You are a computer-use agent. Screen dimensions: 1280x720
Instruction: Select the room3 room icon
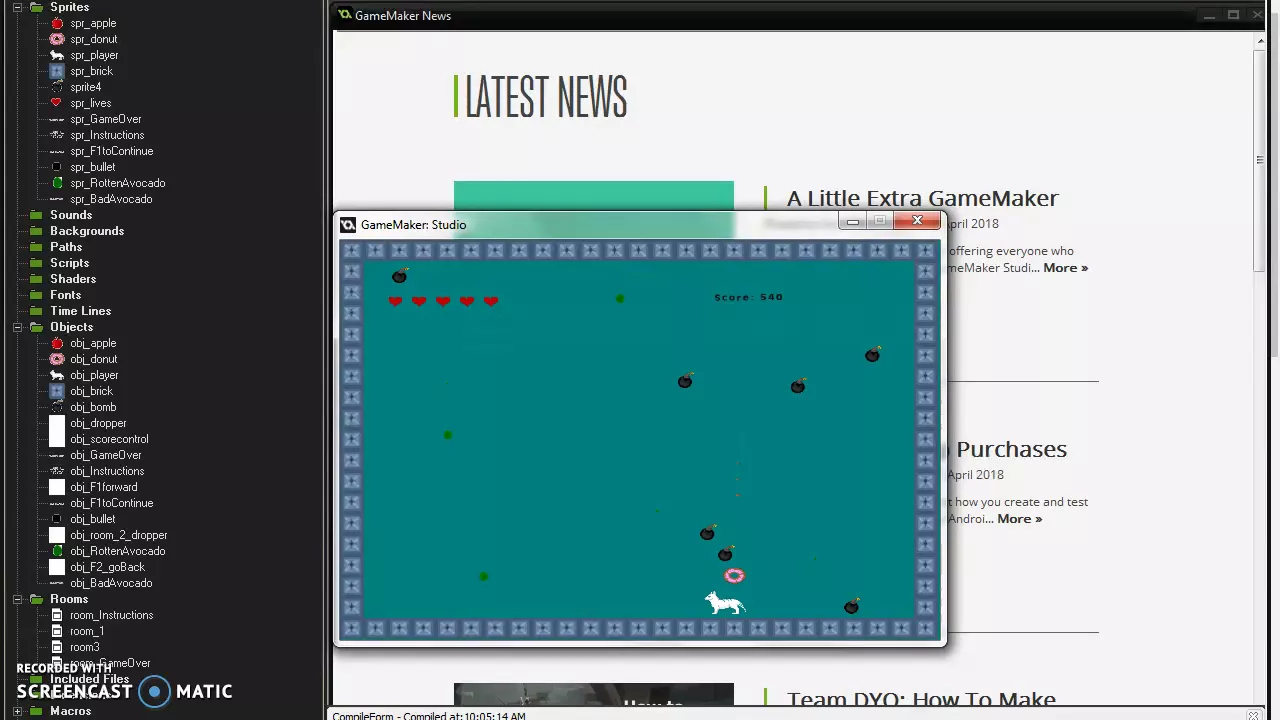tap(57, 647)
